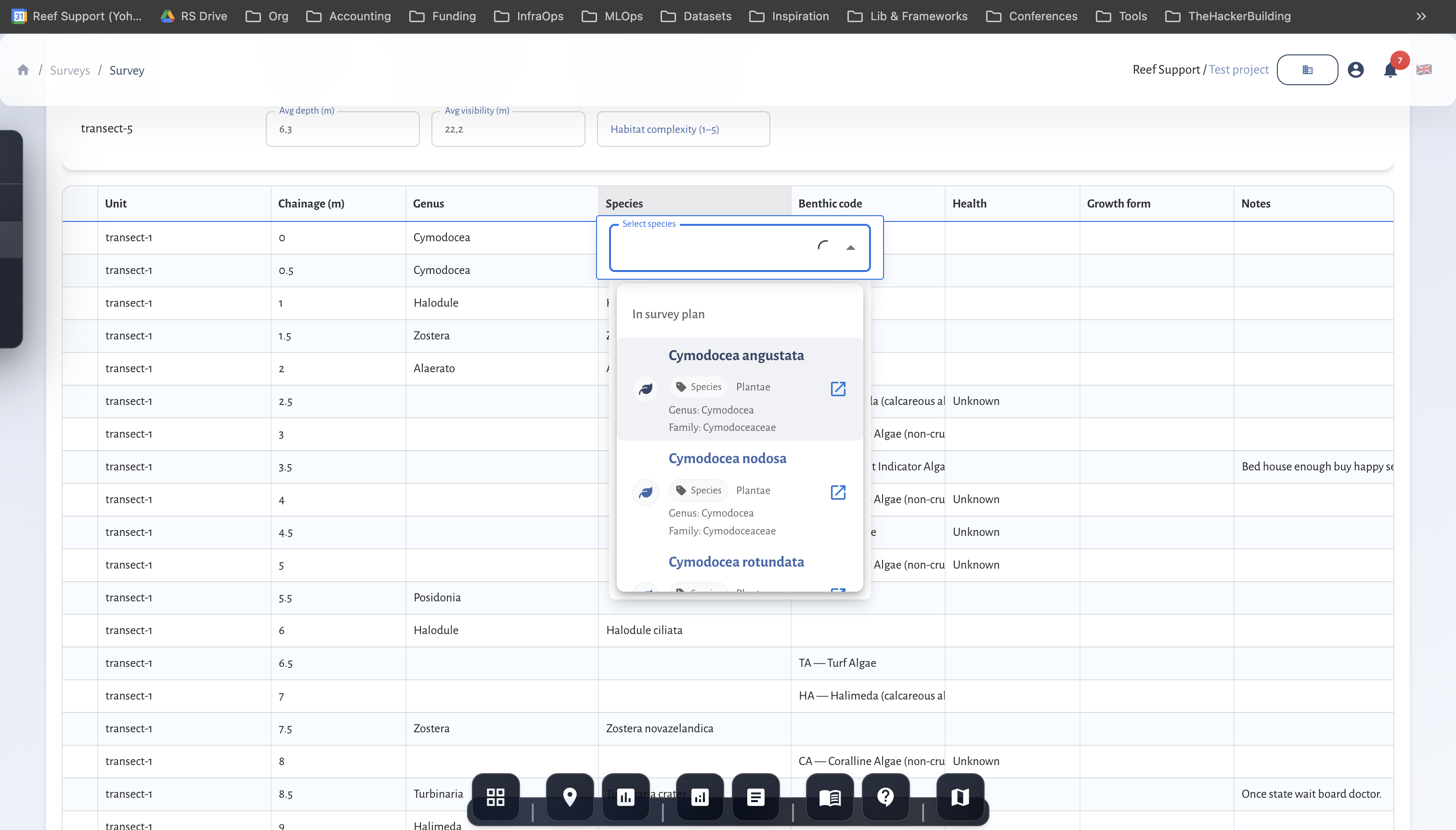Image resolution: width=1456 pixels, height=830 pixels.
Task: Open the Test project link
Action: tap(1238, 69)
